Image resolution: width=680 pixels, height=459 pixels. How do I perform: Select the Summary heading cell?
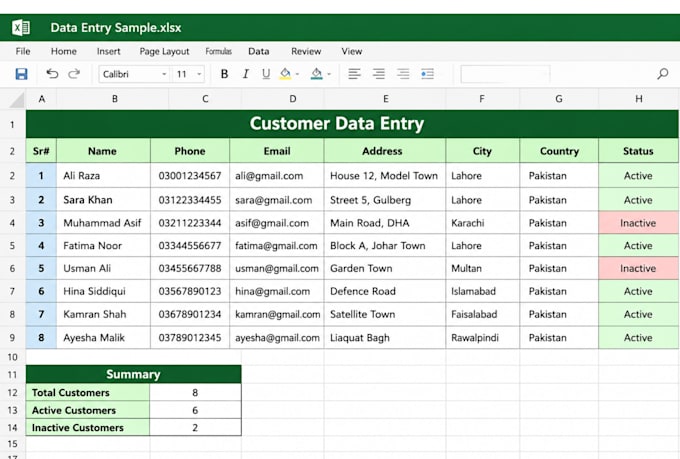pyautogui.click(x=134, y=374)
